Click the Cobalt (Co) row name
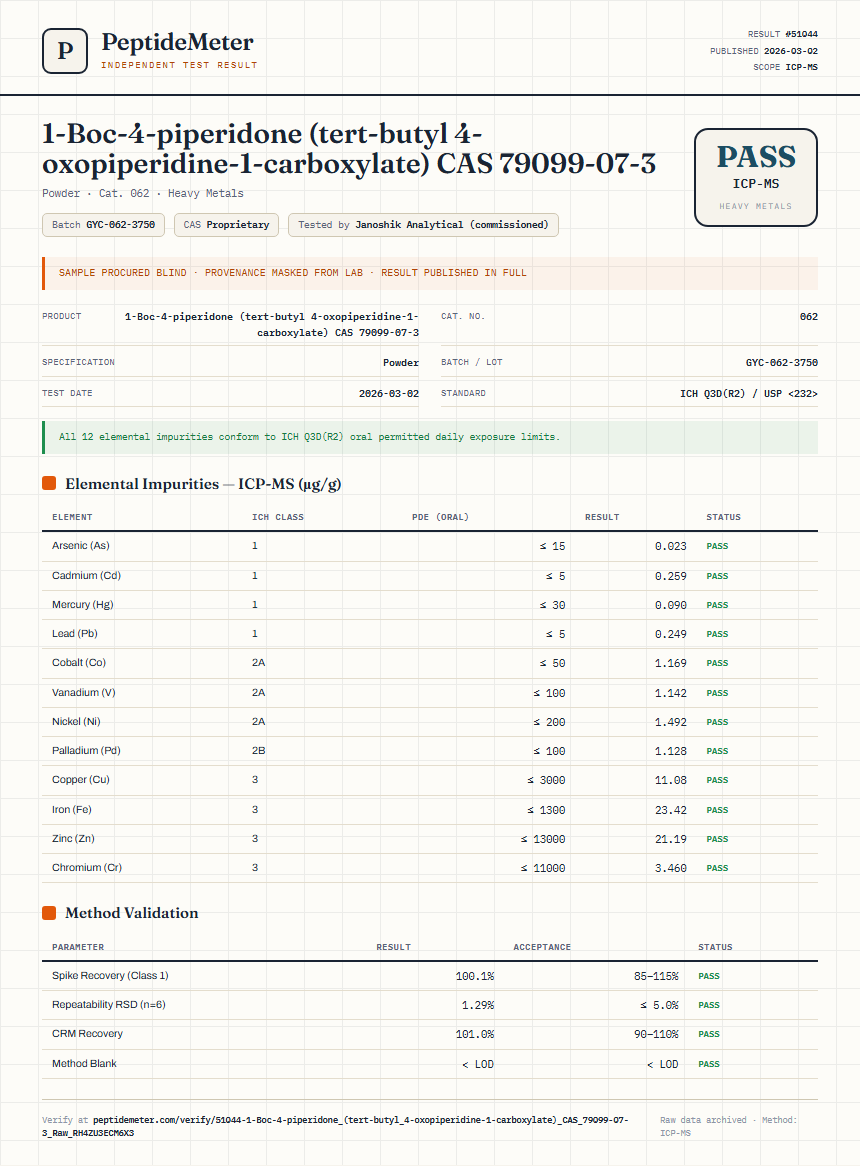This screenshot has width=860, height=1166. [79, 663]
